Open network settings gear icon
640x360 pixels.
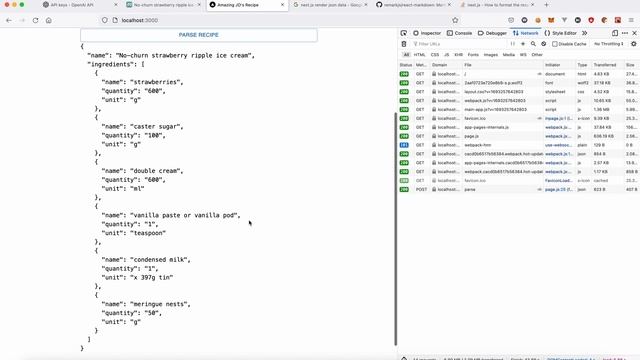[x=633, y=44]
